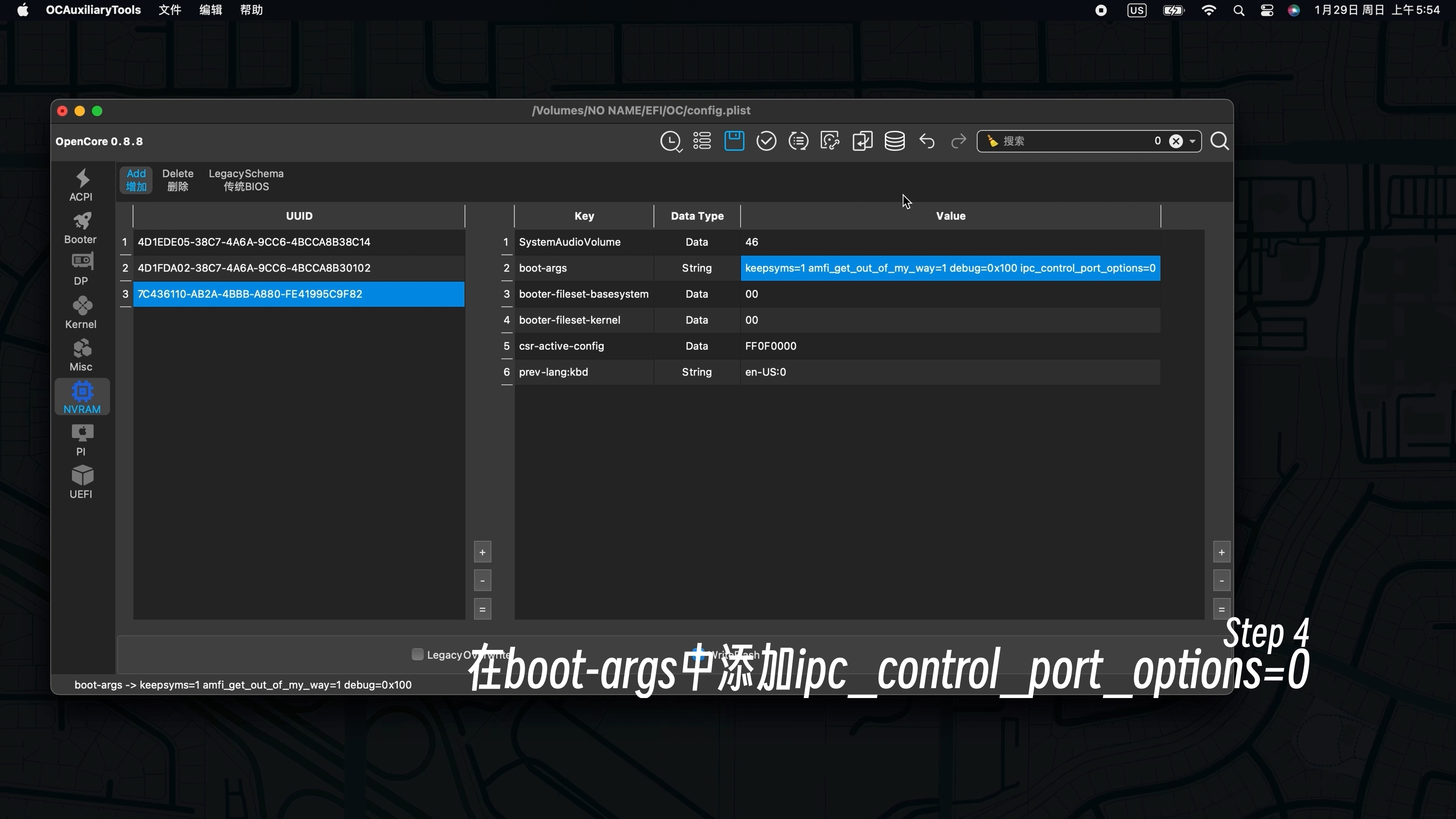Redo the last undone change

tap(959, 141)
